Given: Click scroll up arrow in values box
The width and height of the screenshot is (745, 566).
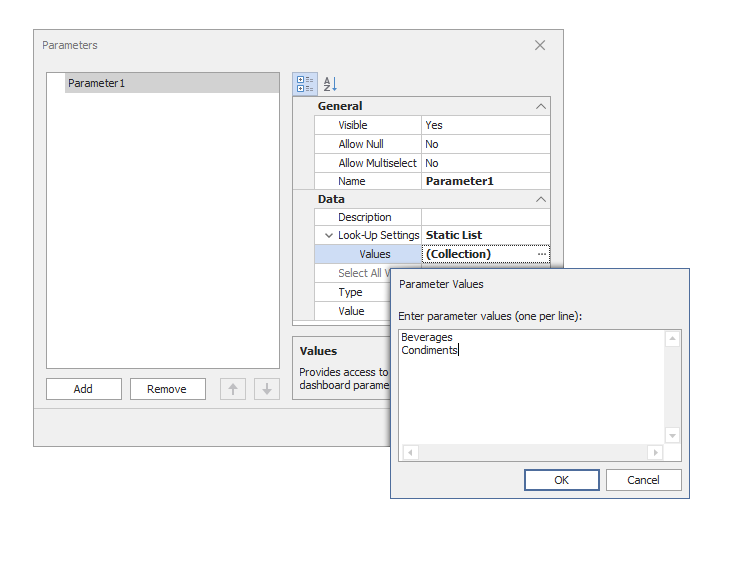Looking at the screenshot, I should (x=672, y=339).
